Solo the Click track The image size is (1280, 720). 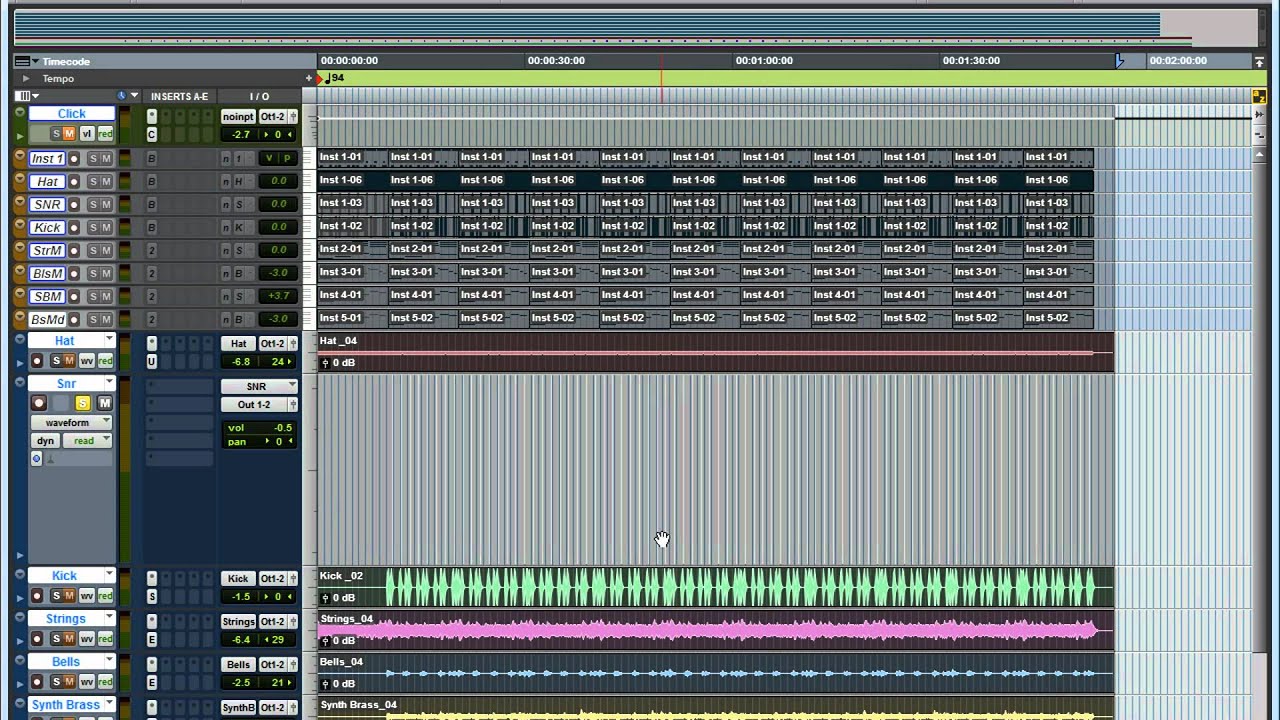click(56, 134)
